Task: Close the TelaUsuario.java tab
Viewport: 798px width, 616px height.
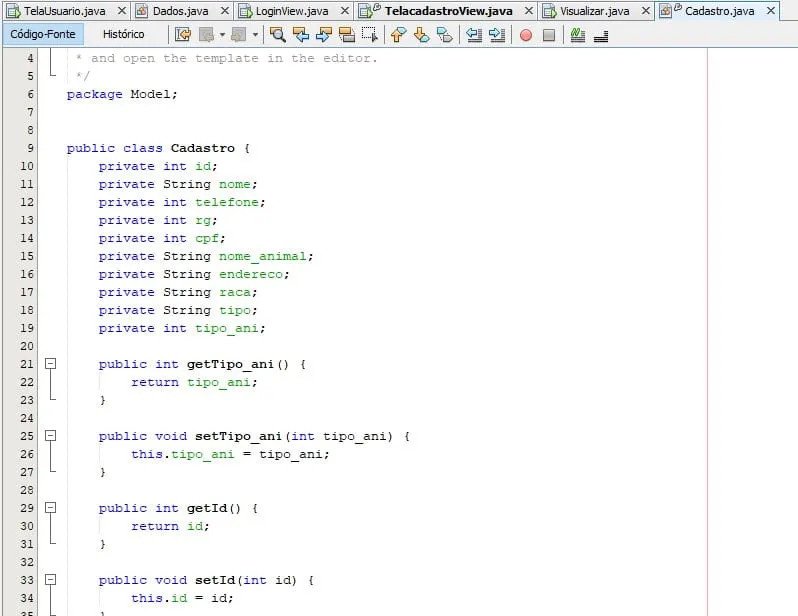Action: coord(122,11)
